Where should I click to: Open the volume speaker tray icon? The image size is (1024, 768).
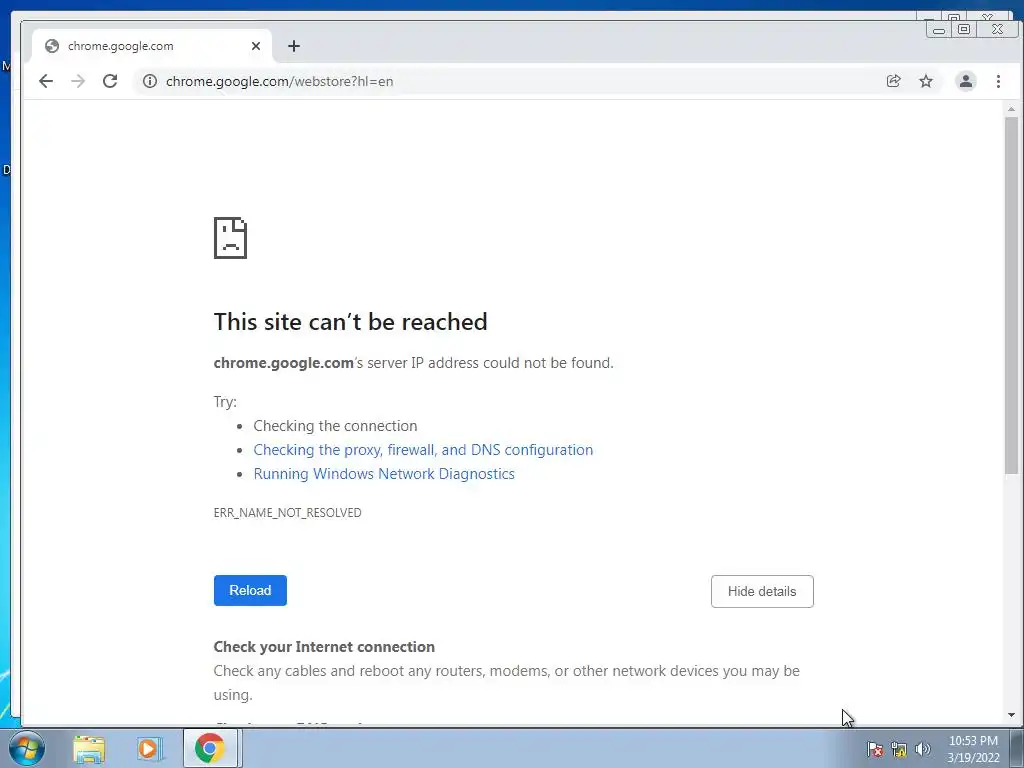[x=922, y=749]
